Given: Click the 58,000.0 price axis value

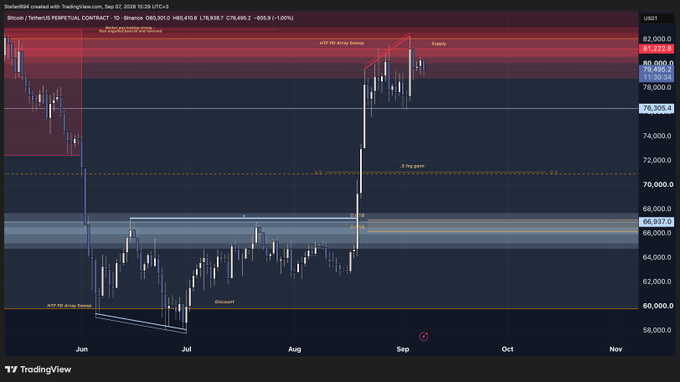Looking at the screenshot, I should tap(657, 330).
